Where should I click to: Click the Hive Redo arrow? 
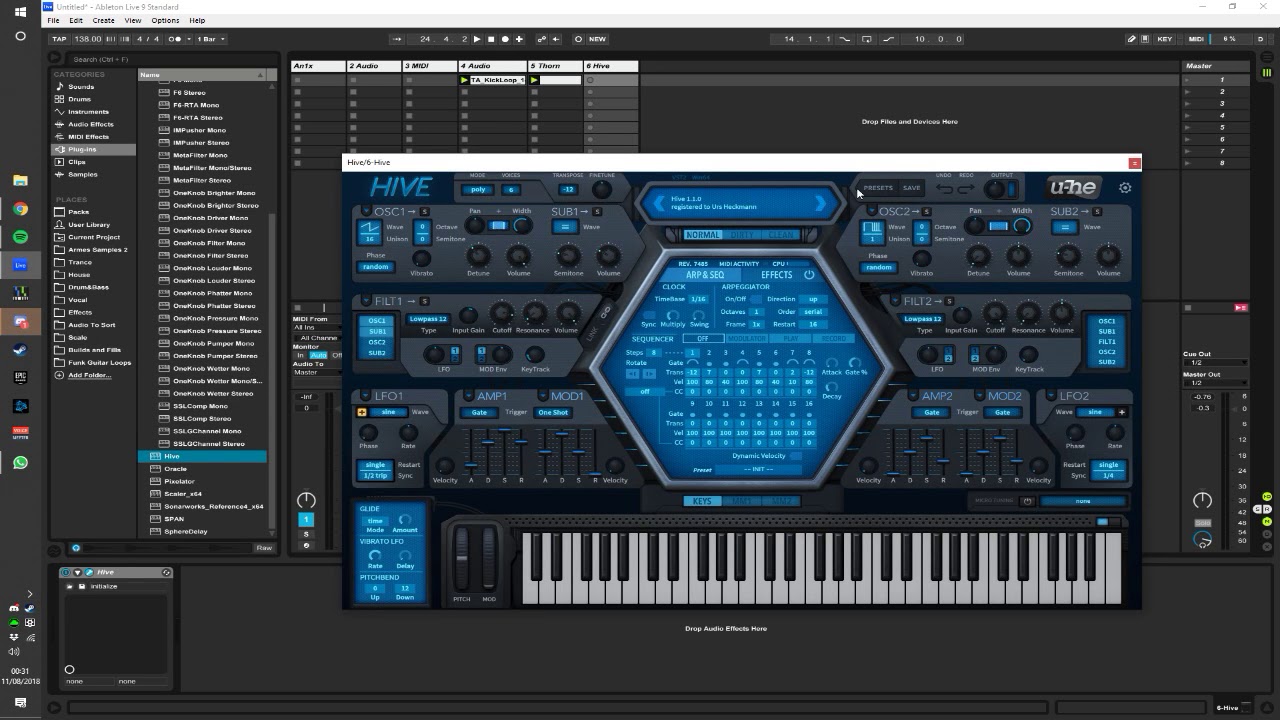click(965, 189)
